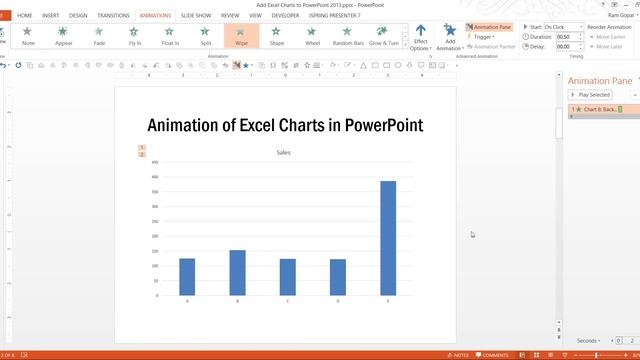This screenshot has width=640, height=360.
Task: Expand the animation gallery More arrow
Action: [x=405, y=45]
